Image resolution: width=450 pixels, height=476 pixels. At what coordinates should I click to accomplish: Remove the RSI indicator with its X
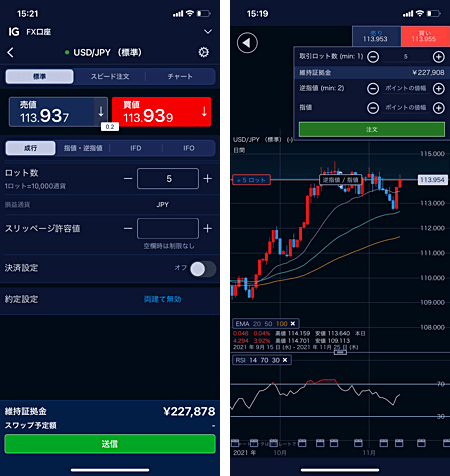point(285,360)
